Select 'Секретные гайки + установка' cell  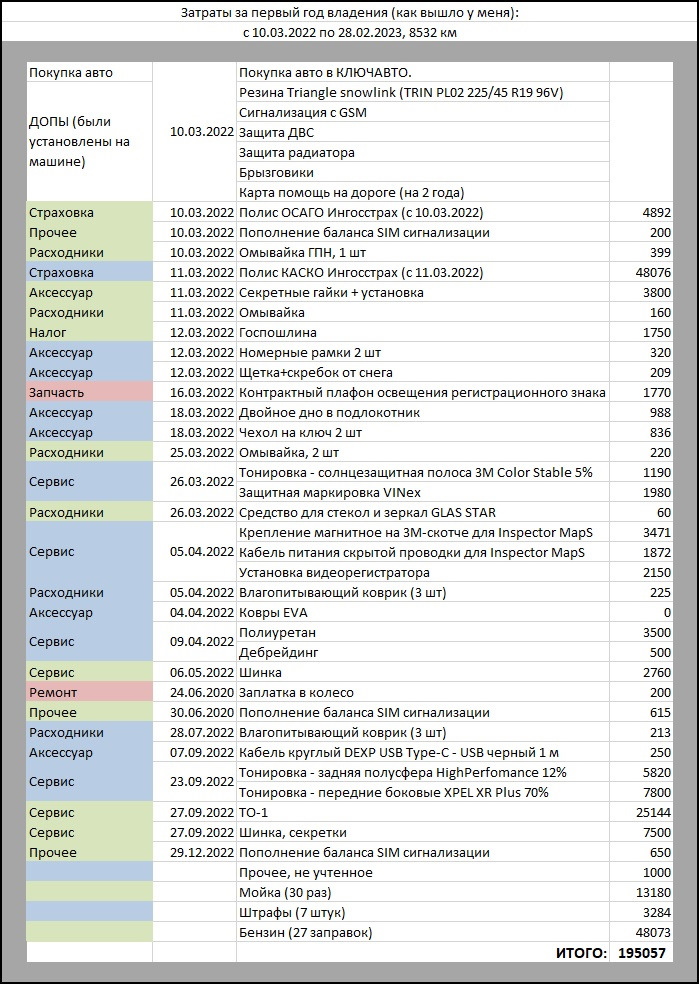tap(423, 292)
